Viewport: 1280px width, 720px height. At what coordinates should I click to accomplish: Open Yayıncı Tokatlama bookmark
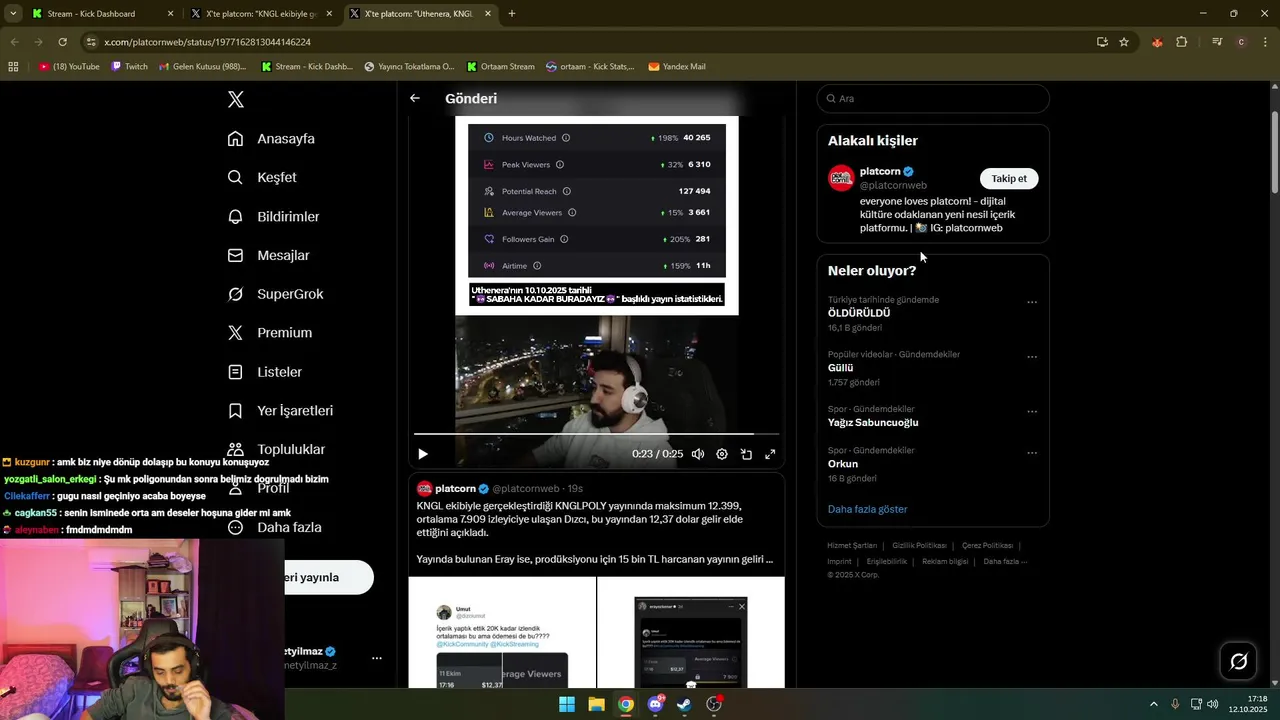click(x=409, y=67)
